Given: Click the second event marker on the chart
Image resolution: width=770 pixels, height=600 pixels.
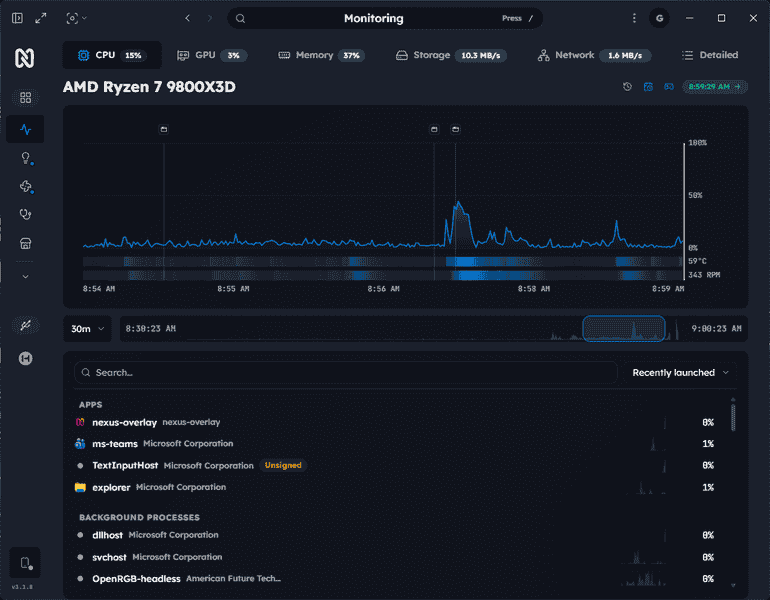Looking at the screenshot, I should click(x=434, y=129).
